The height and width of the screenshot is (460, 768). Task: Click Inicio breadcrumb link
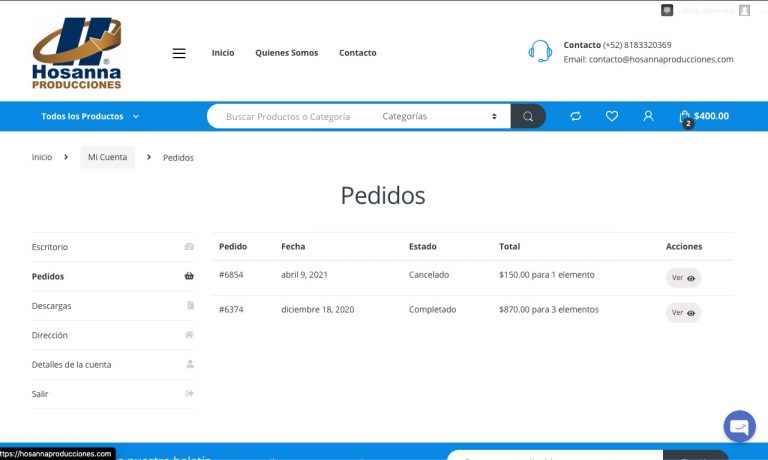click(42, 157)
